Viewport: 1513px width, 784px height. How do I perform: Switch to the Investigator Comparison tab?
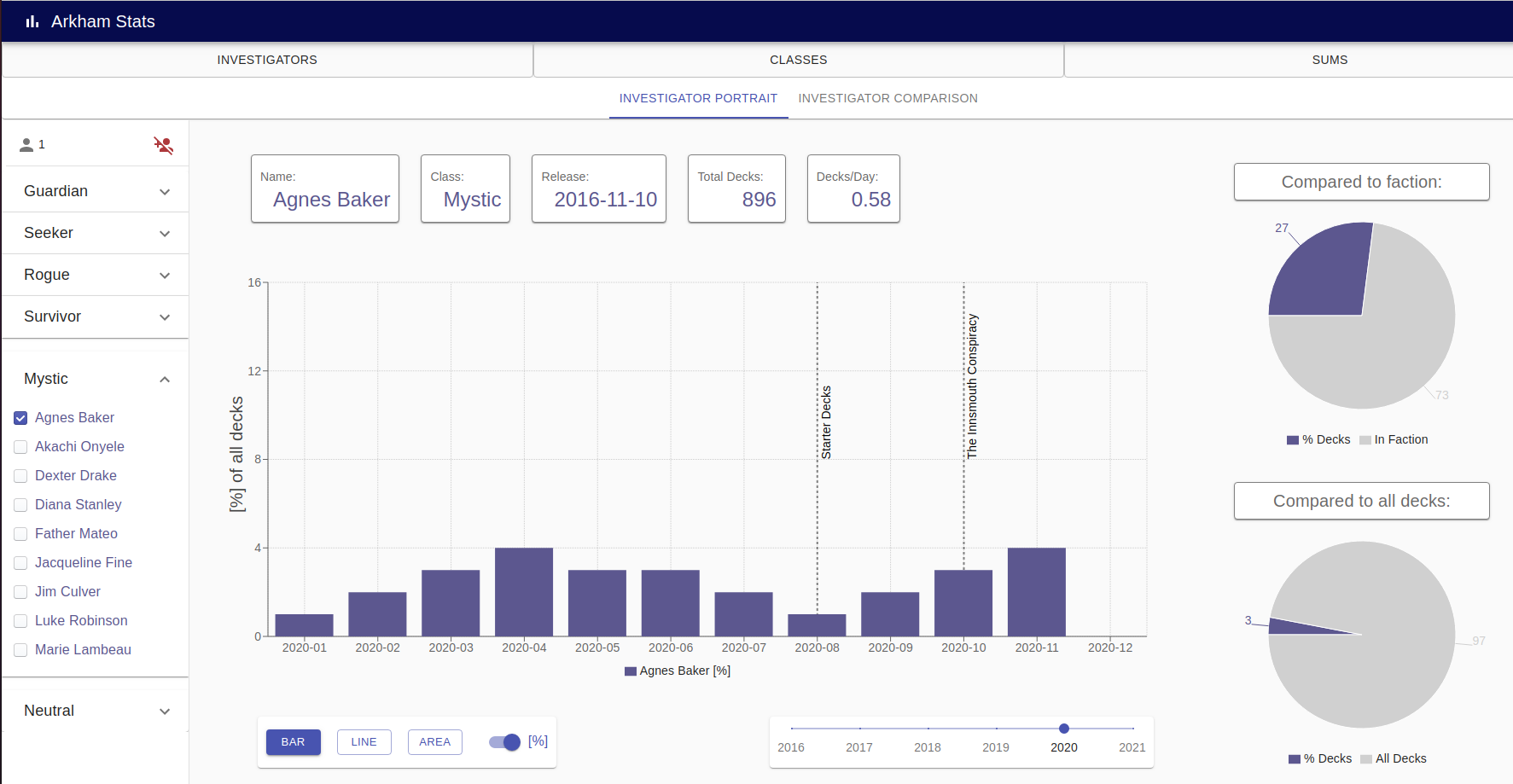[887, 98]
